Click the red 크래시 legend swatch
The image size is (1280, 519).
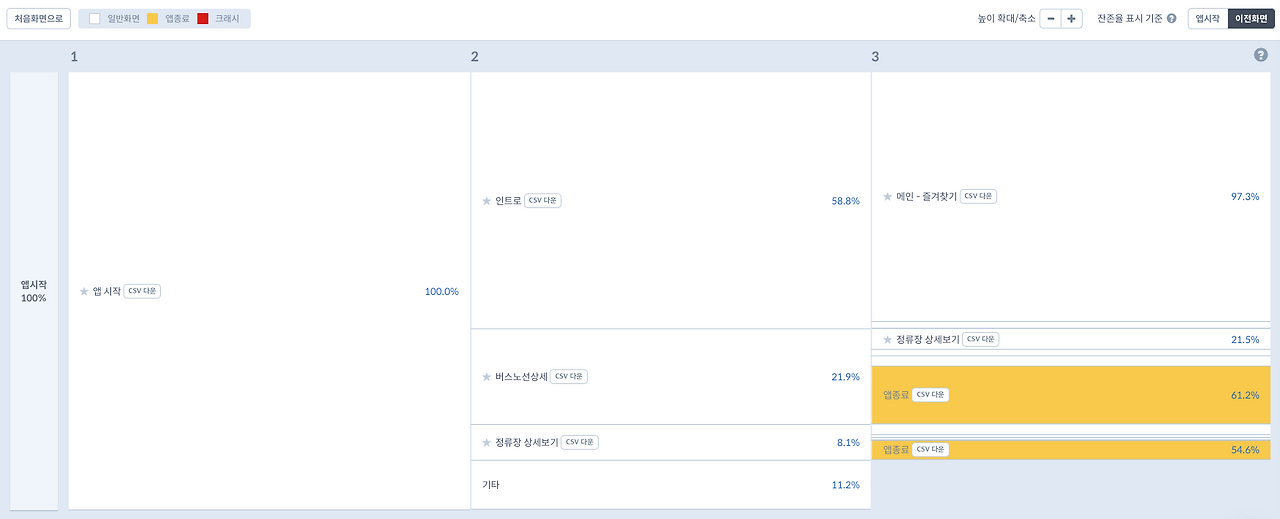(x=203, y=18)
